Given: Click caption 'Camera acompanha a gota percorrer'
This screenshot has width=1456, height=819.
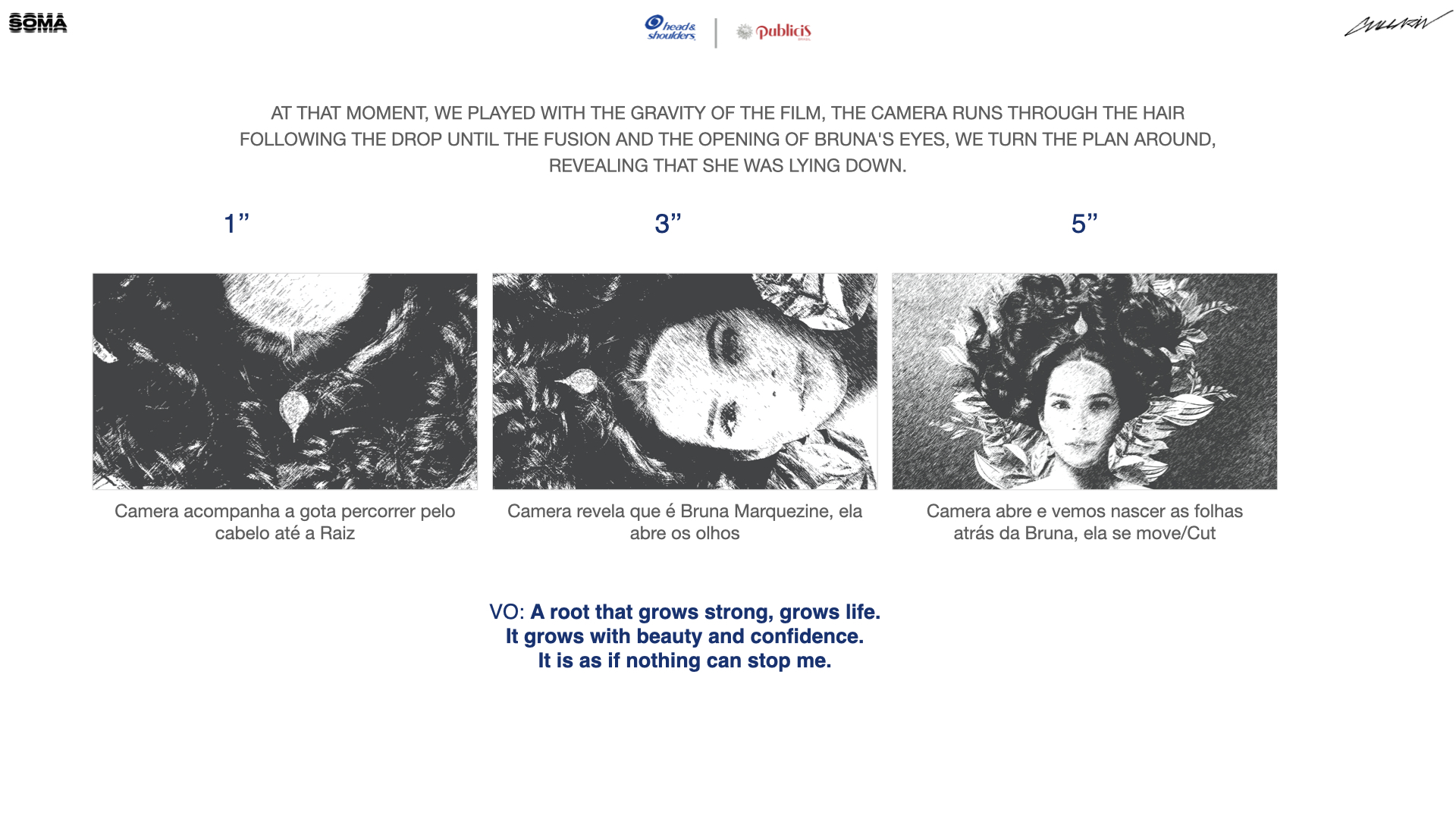Looking at the screenshot, I should click(x=285, y=522).
